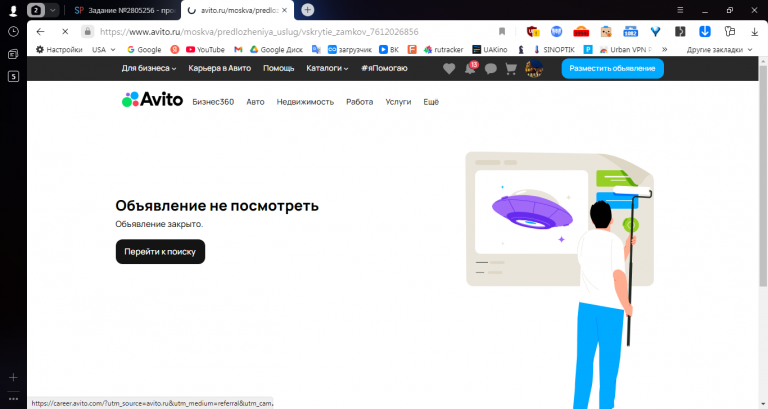
Task: Open YouTube bookmark
Action: (205, 49)
